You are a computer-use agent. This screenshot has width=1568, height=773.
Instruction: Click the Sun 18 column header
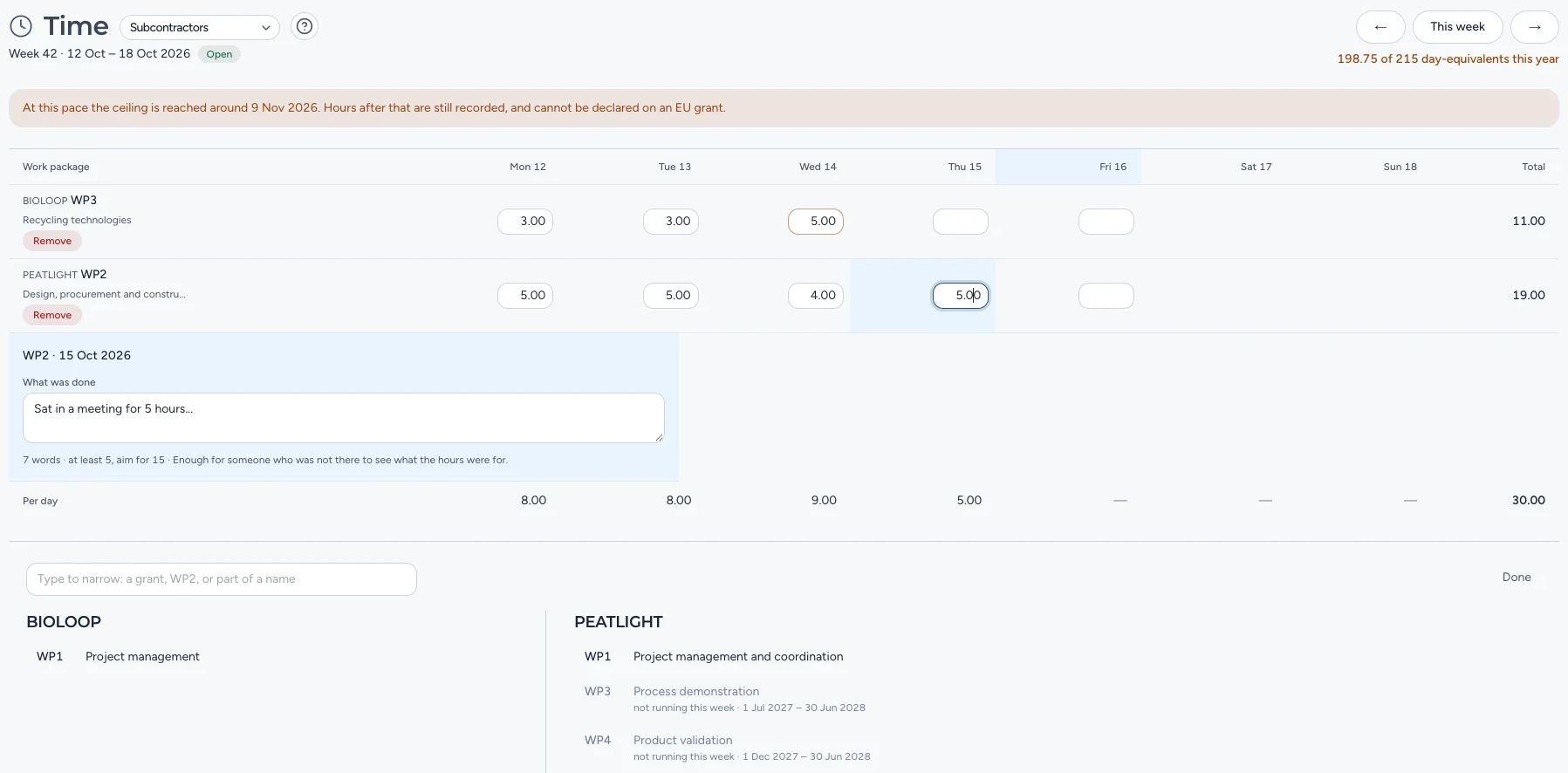pyautogui.click(x=1400, y=167)
